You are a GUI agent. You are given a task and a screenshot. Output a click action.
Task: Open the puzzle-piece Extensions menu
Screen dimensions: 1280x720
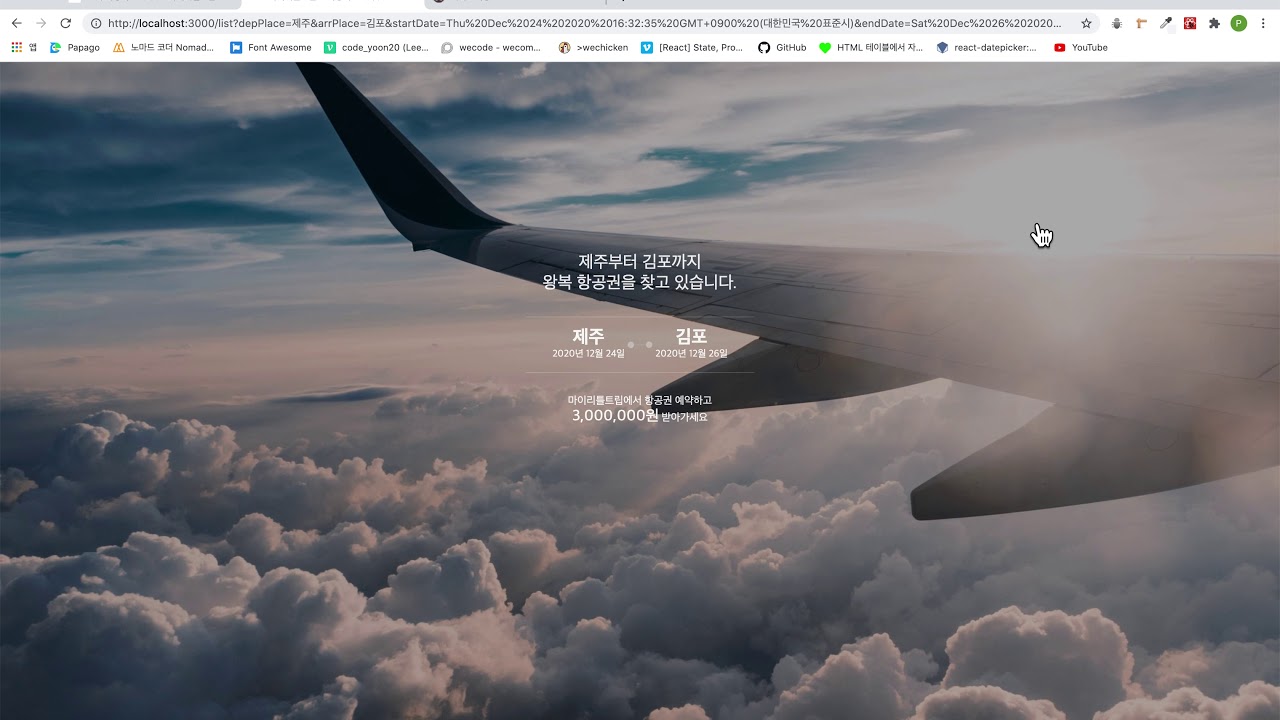point(1214,23)
